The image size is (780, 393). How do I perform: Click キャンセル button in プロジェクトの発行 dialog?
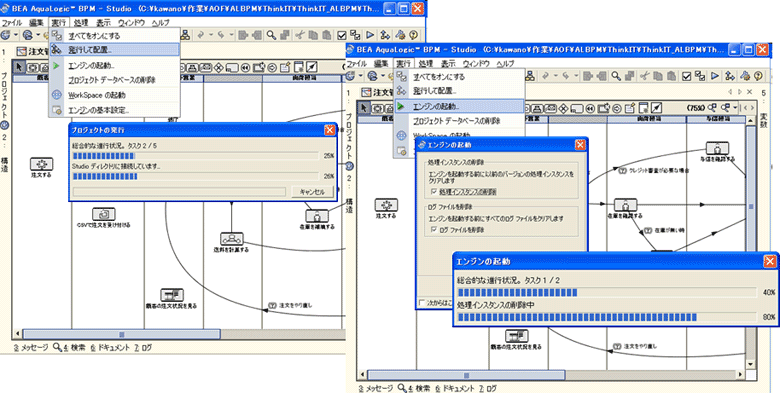click(312, 192)
